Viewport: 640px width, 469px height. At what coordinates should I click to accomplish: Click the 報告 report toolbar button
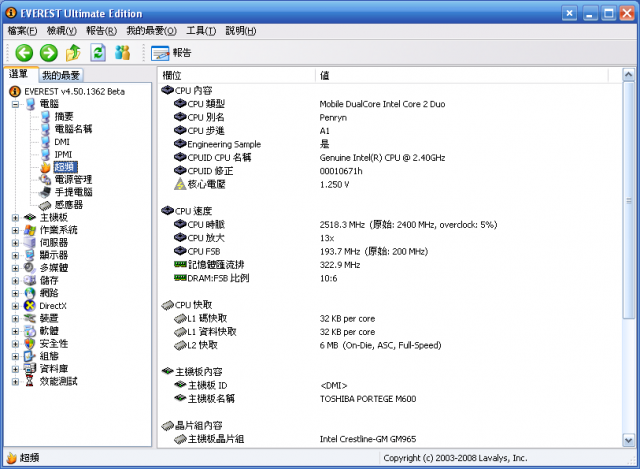tap(171, 53)
